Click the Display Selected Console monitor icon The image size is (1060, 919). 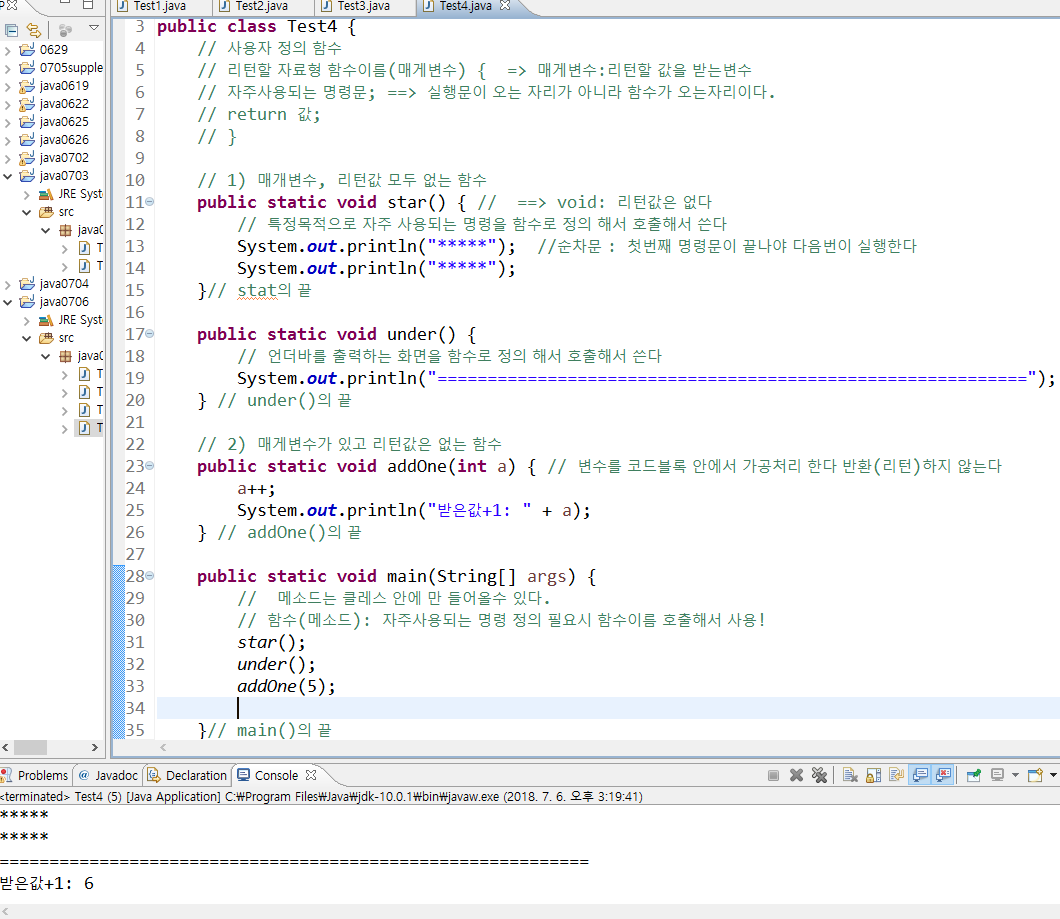[997, 776]
